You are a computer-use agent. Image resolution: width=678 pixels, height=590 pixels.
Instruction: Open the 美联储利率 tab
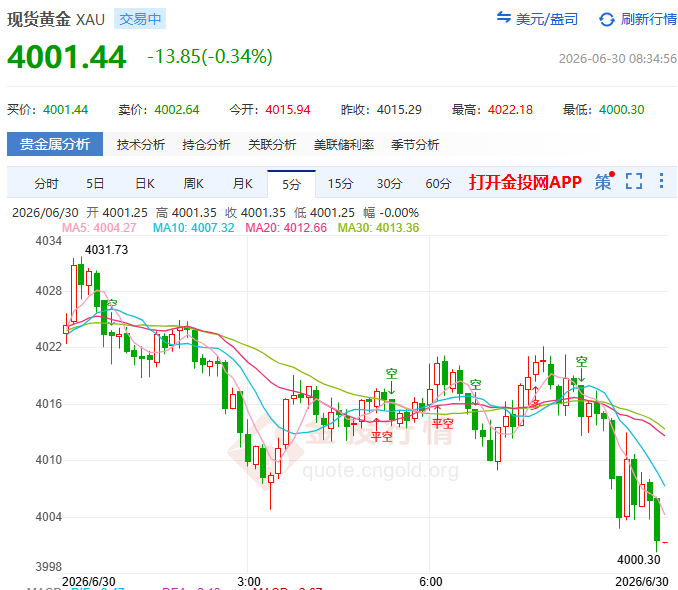pyautogui.click(x=344, y=144)
